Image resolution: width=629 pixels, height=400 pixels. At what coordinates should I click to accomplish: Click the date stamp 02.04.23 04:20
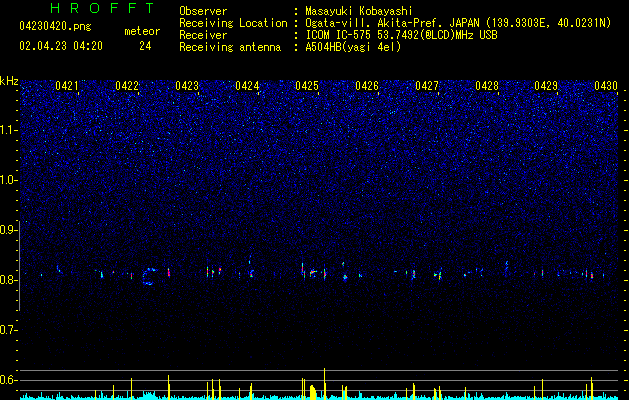pos(61,46)
